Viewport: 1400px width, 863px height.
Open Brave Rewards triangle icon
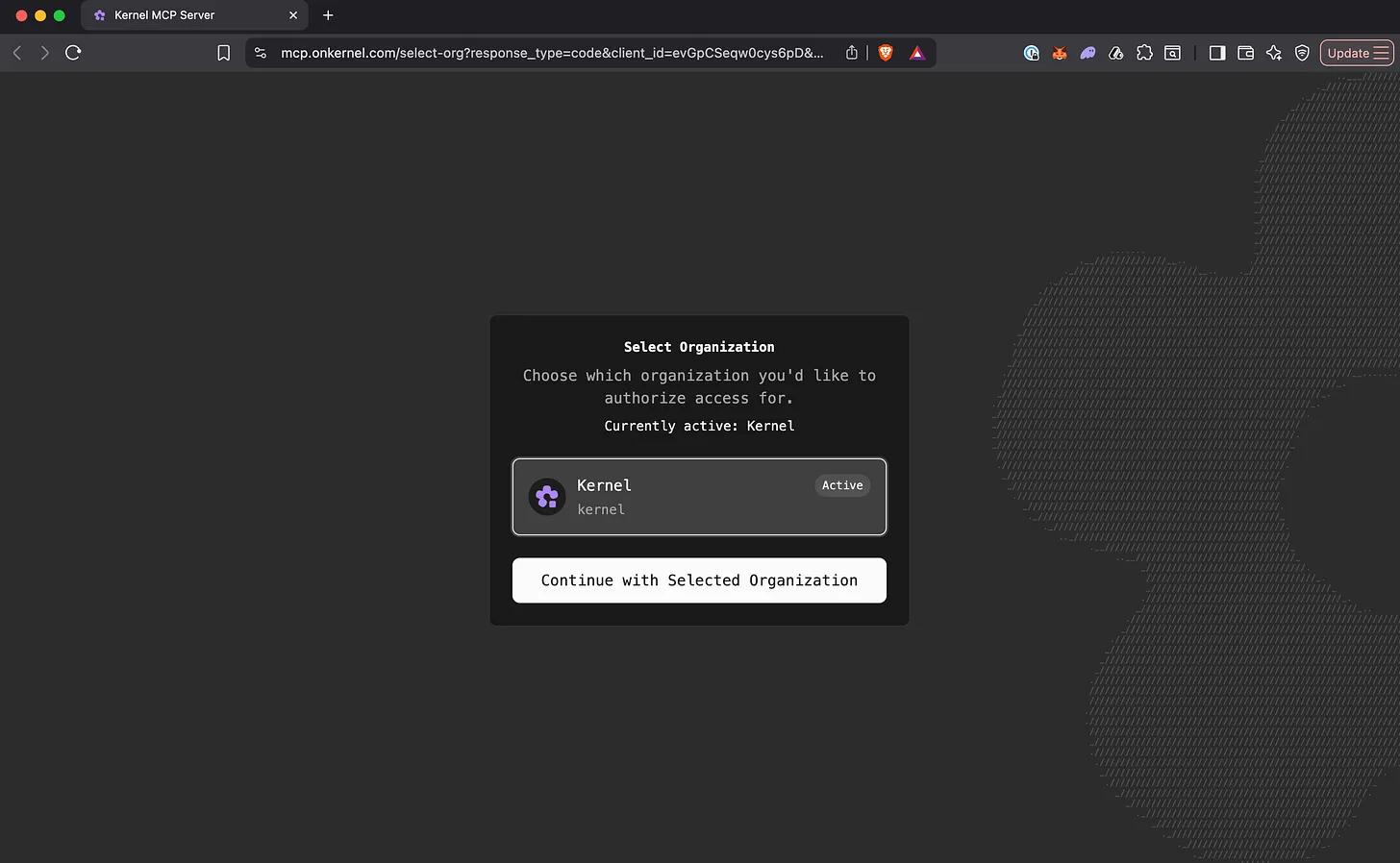coord(917,53)
